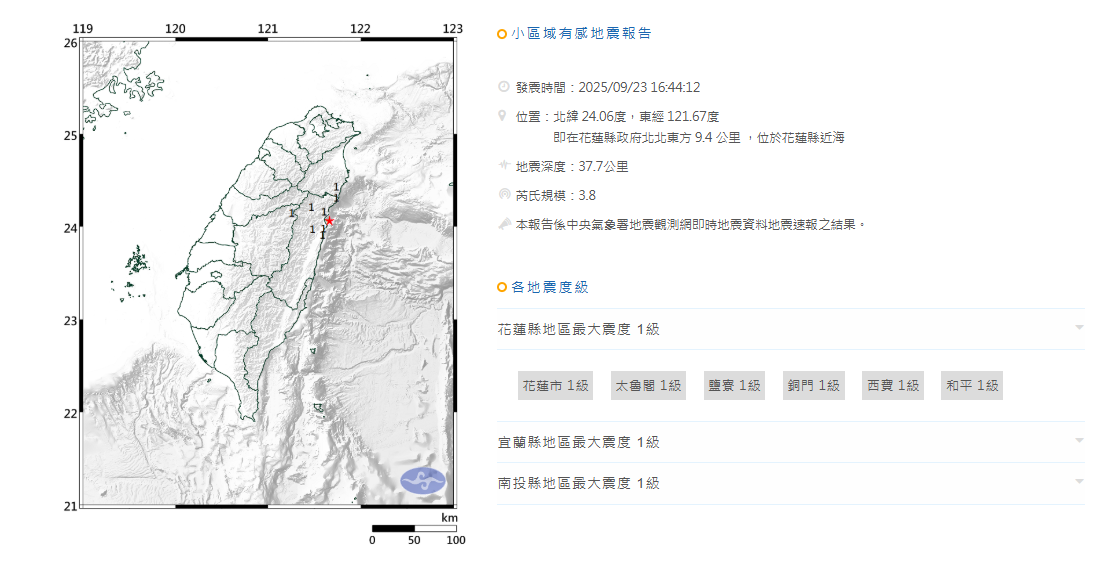The image size is (1097, 569).
Task: Expand the 南投縣地區最大震度 section arrow
Action: pyautogui.click(x=1079, y=482)
